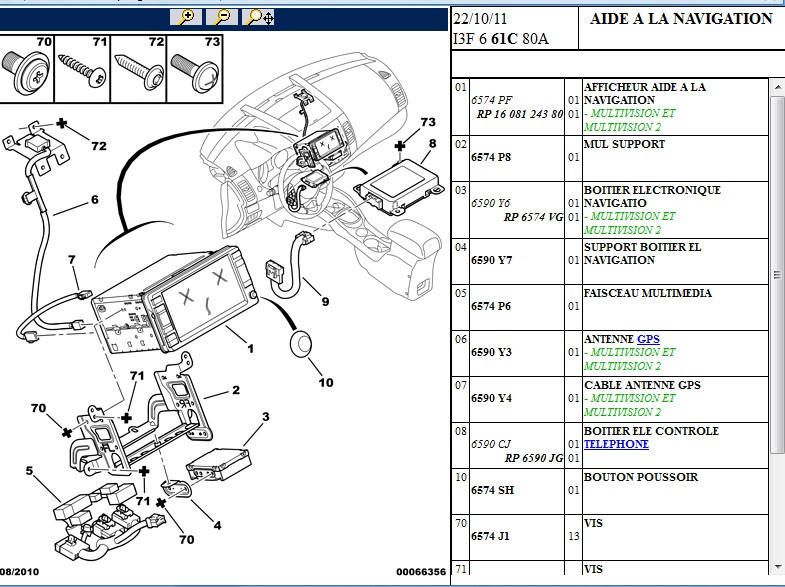
Task: Click callout number 8 on diagram
Action: click(432, 144)
